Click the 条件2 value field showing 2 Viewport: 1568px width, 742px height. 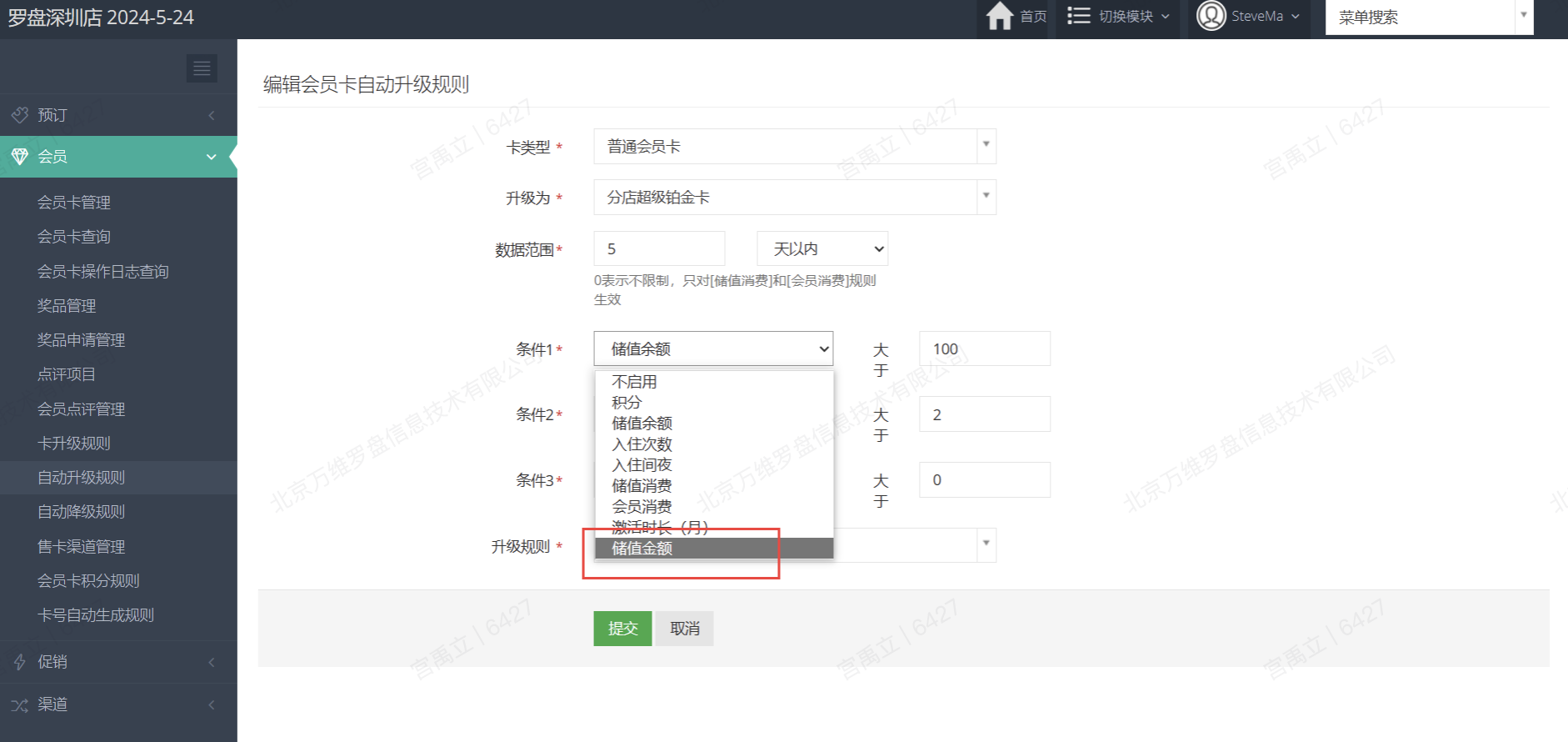985,414
